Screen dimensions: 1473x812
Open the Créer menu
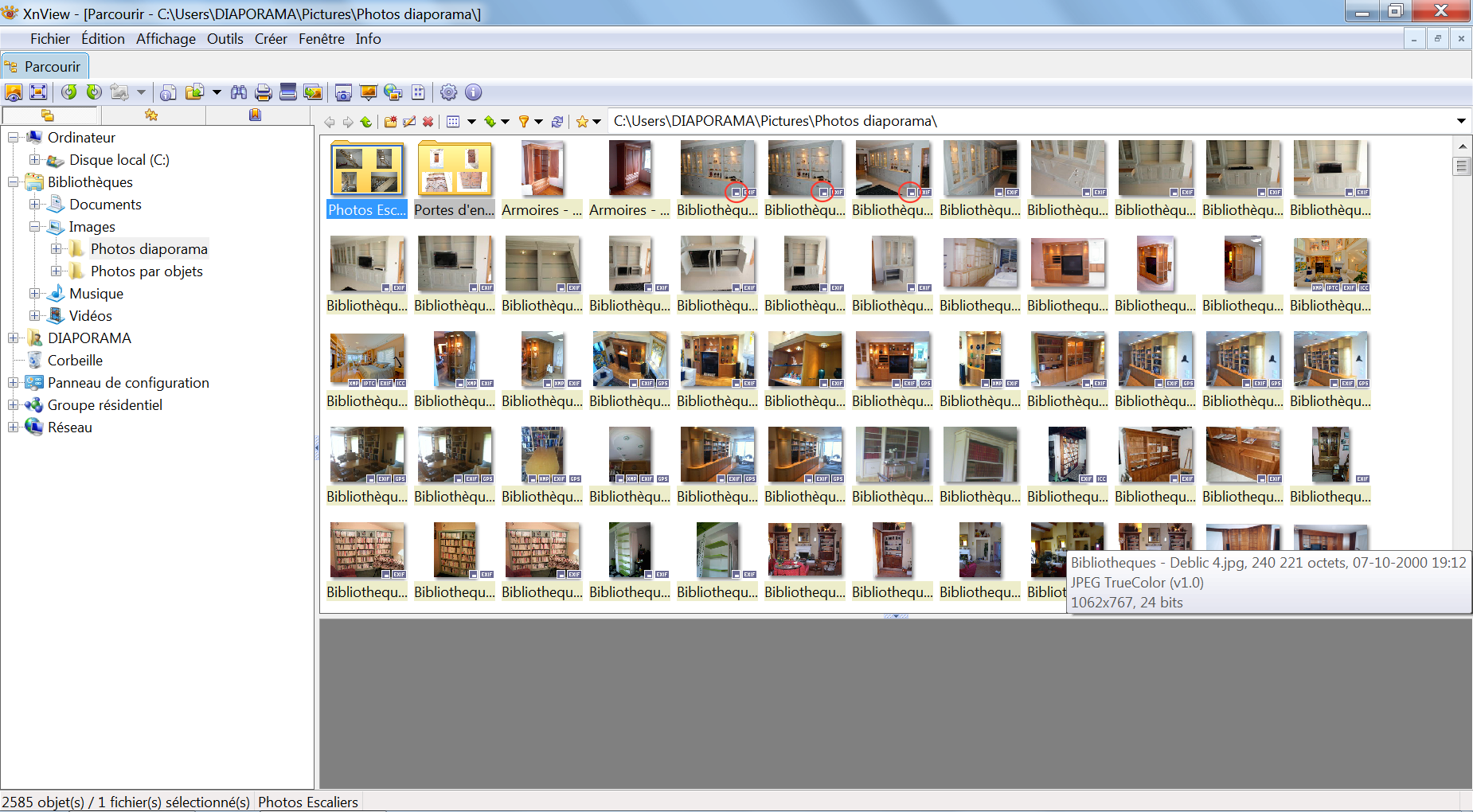coord(271,39)
